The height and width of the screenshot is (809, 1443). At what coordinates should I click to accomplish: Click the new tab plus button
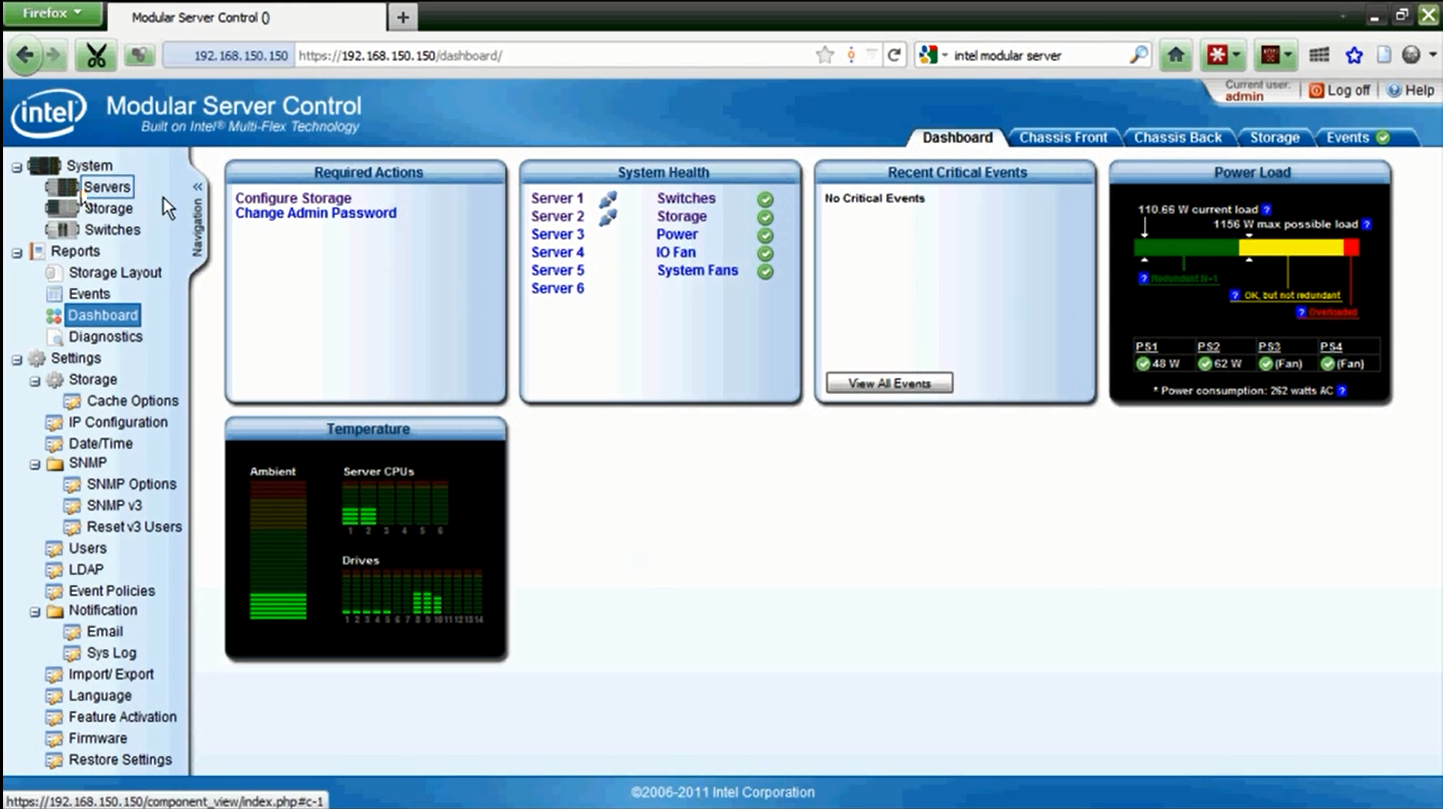coord(403,16)
